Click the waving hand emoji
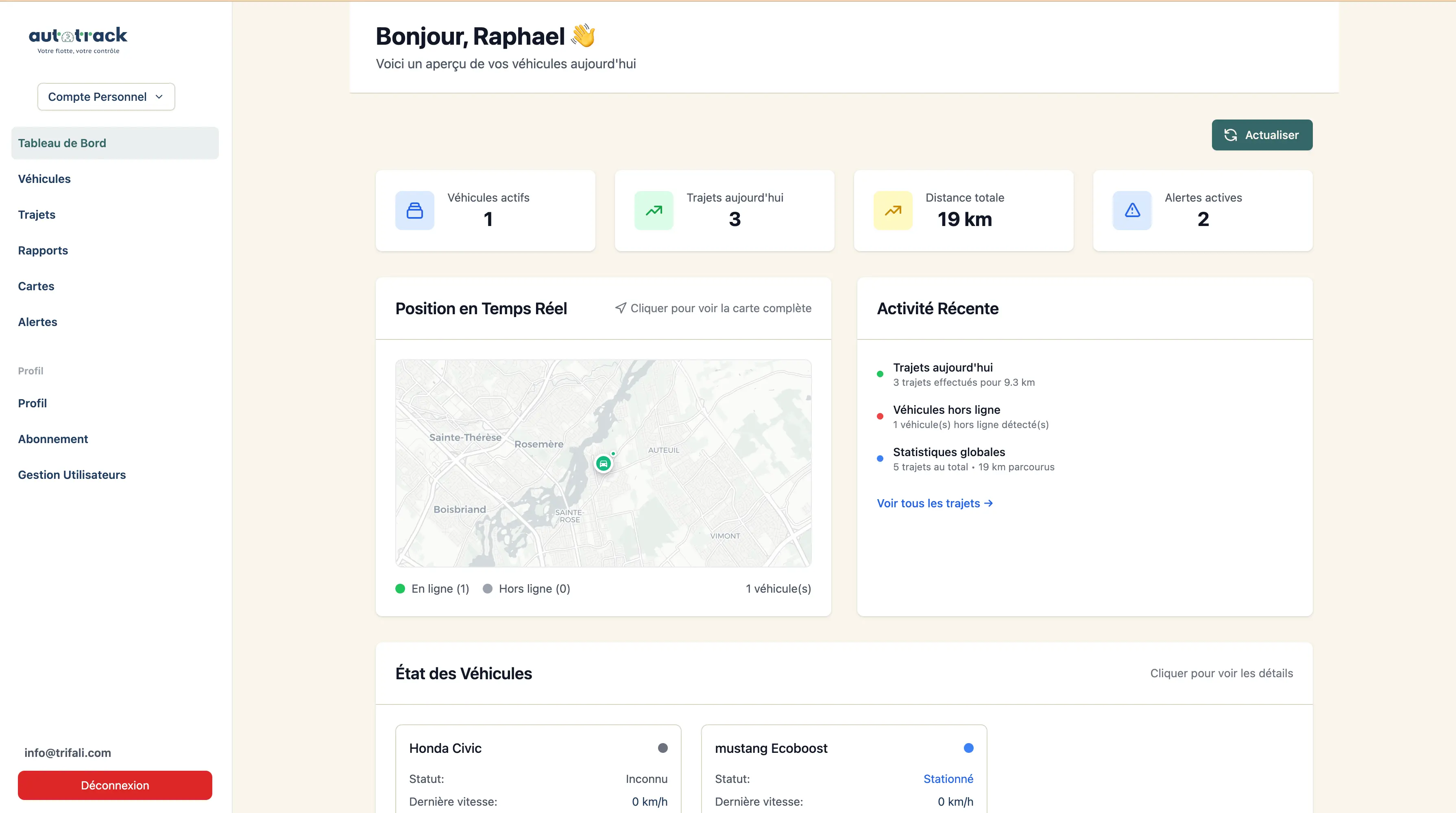Screen dimensions: 1456x813 (583, 36)
